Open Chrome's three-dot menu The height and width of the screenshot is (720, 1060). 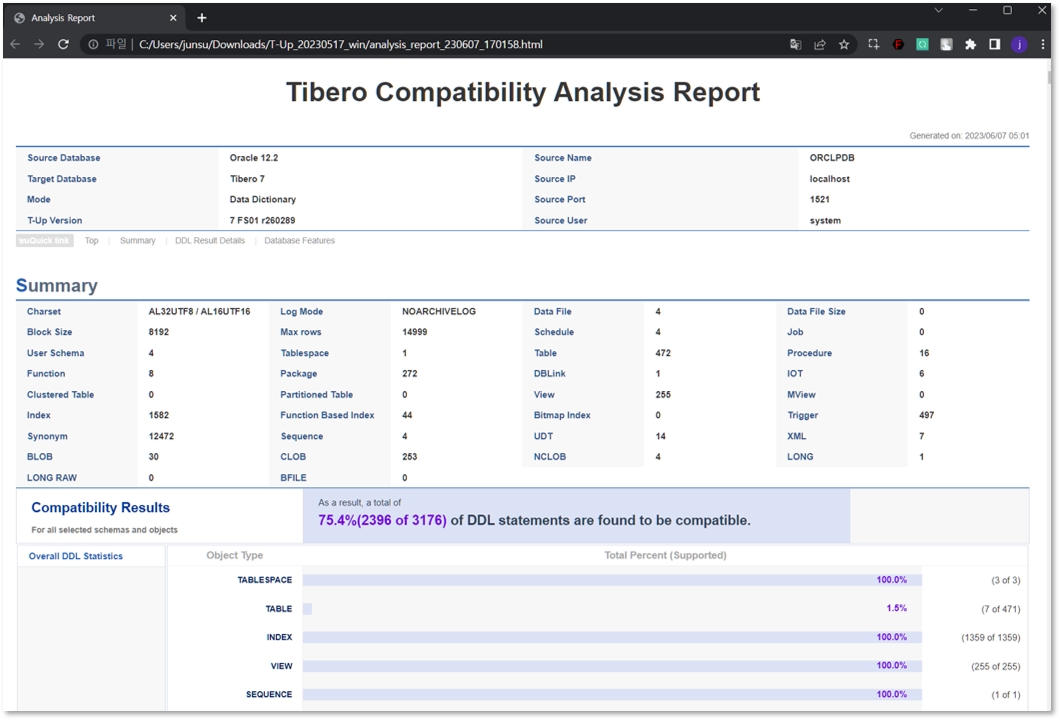coord(1043,44)
